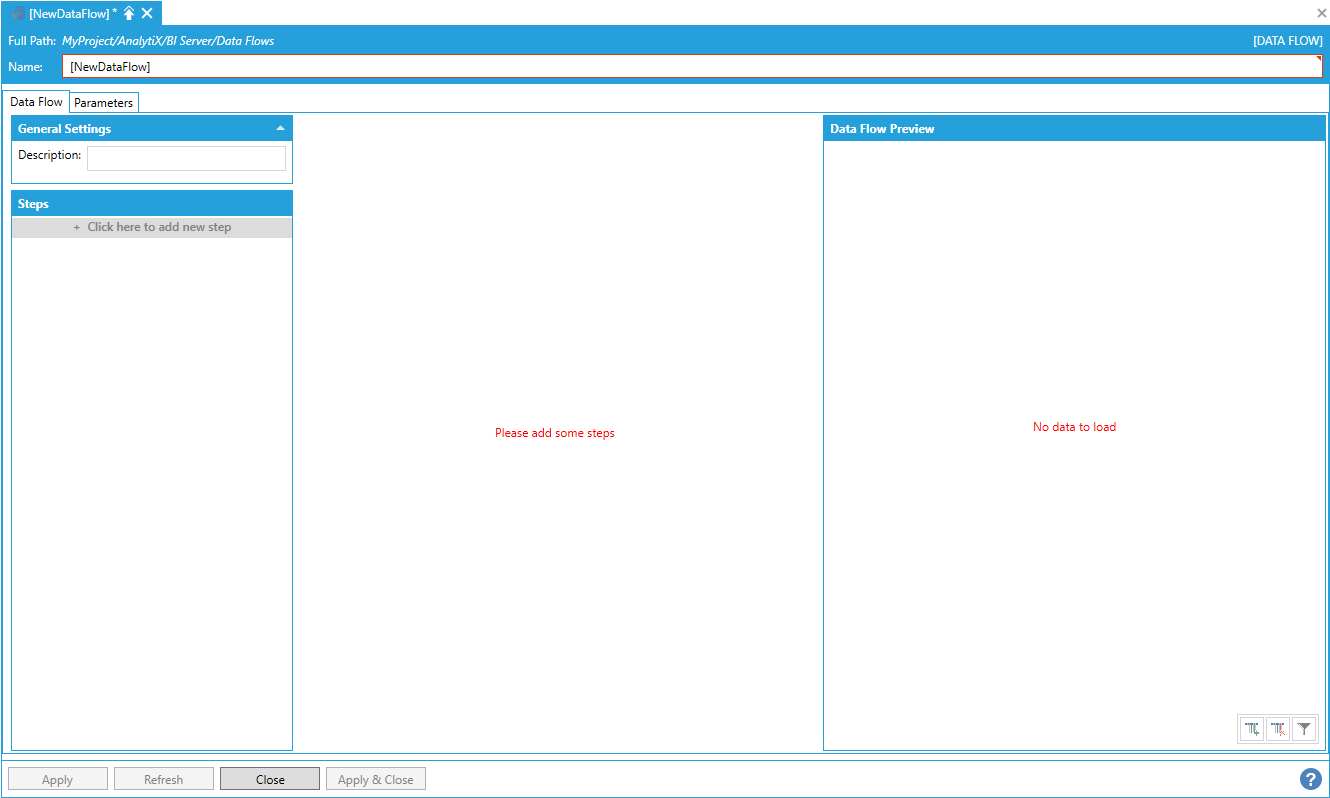Collapse the General Settings panel
This screenshot has width=1330, height=798.
coord(281,128)
